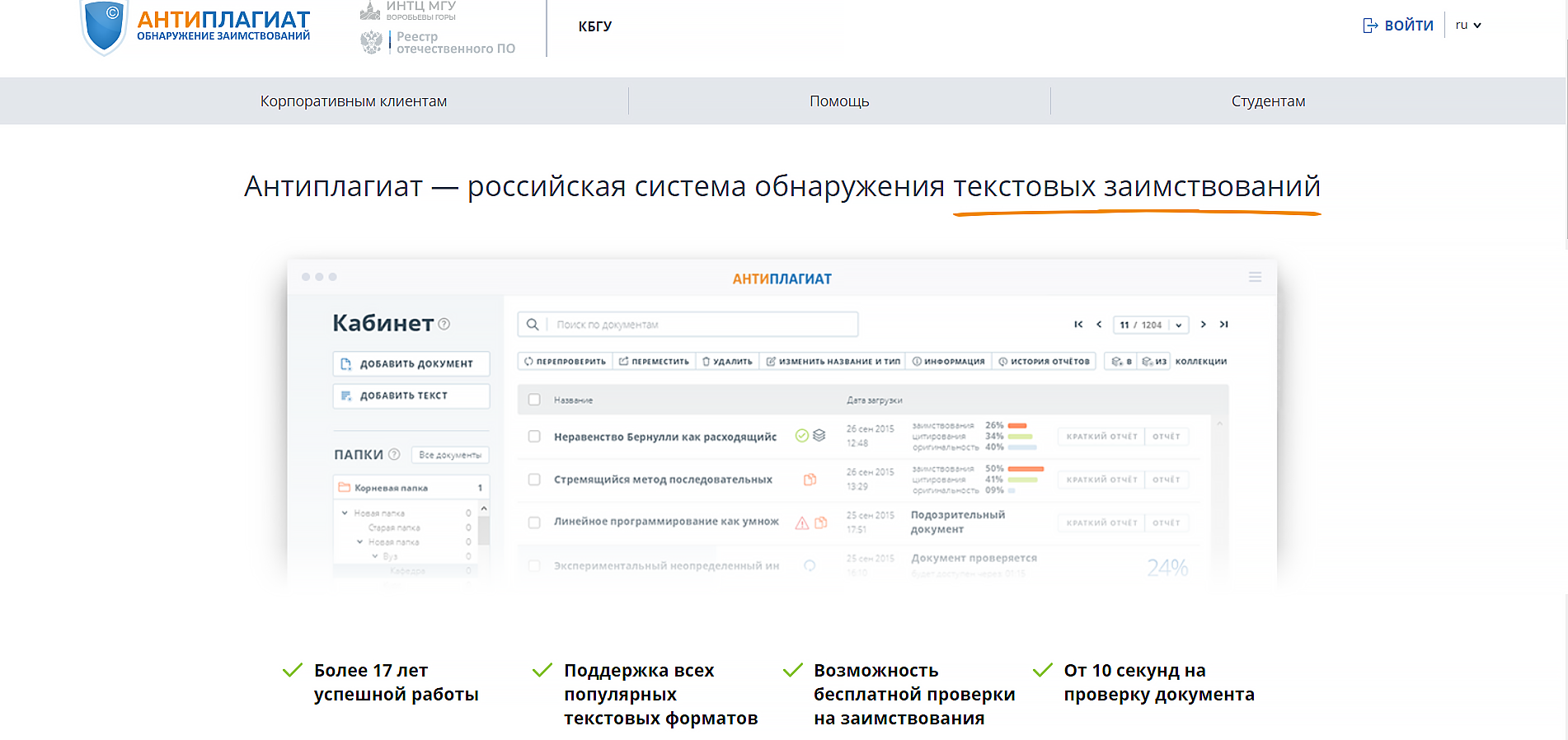Check the Стремящийся метод последовательных checkbox
The height and width of the screenshot is (740, 1568).
click(534, 479)
